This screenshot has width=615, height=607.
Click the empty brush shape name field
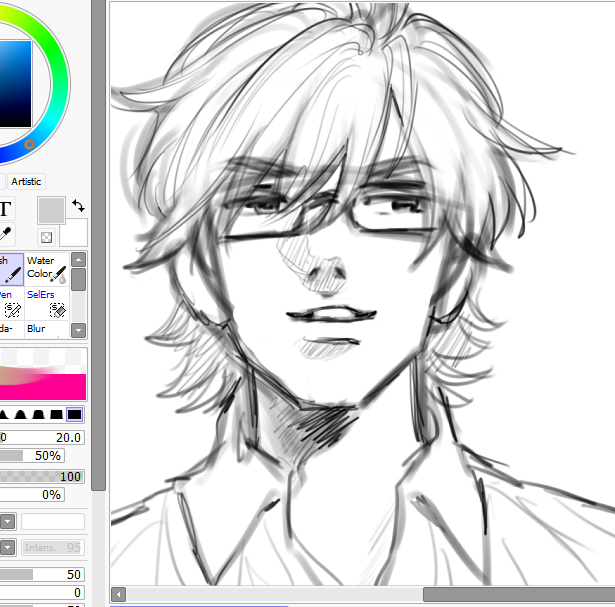[53, 522]
